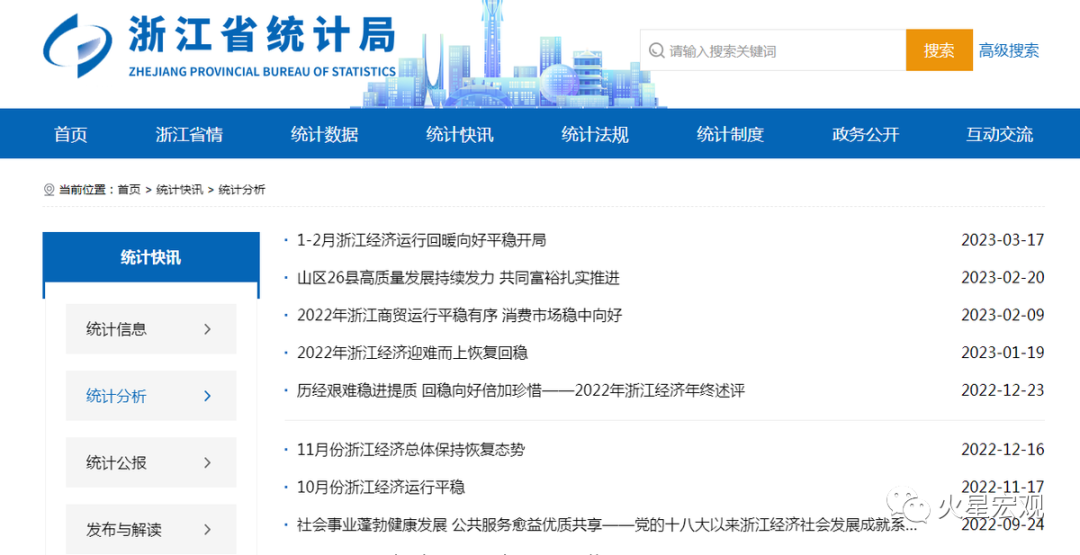Go to 统计分析 in the breadcrumb
This screenshot has height=555, width=1080.
click(x=242, y=190)
